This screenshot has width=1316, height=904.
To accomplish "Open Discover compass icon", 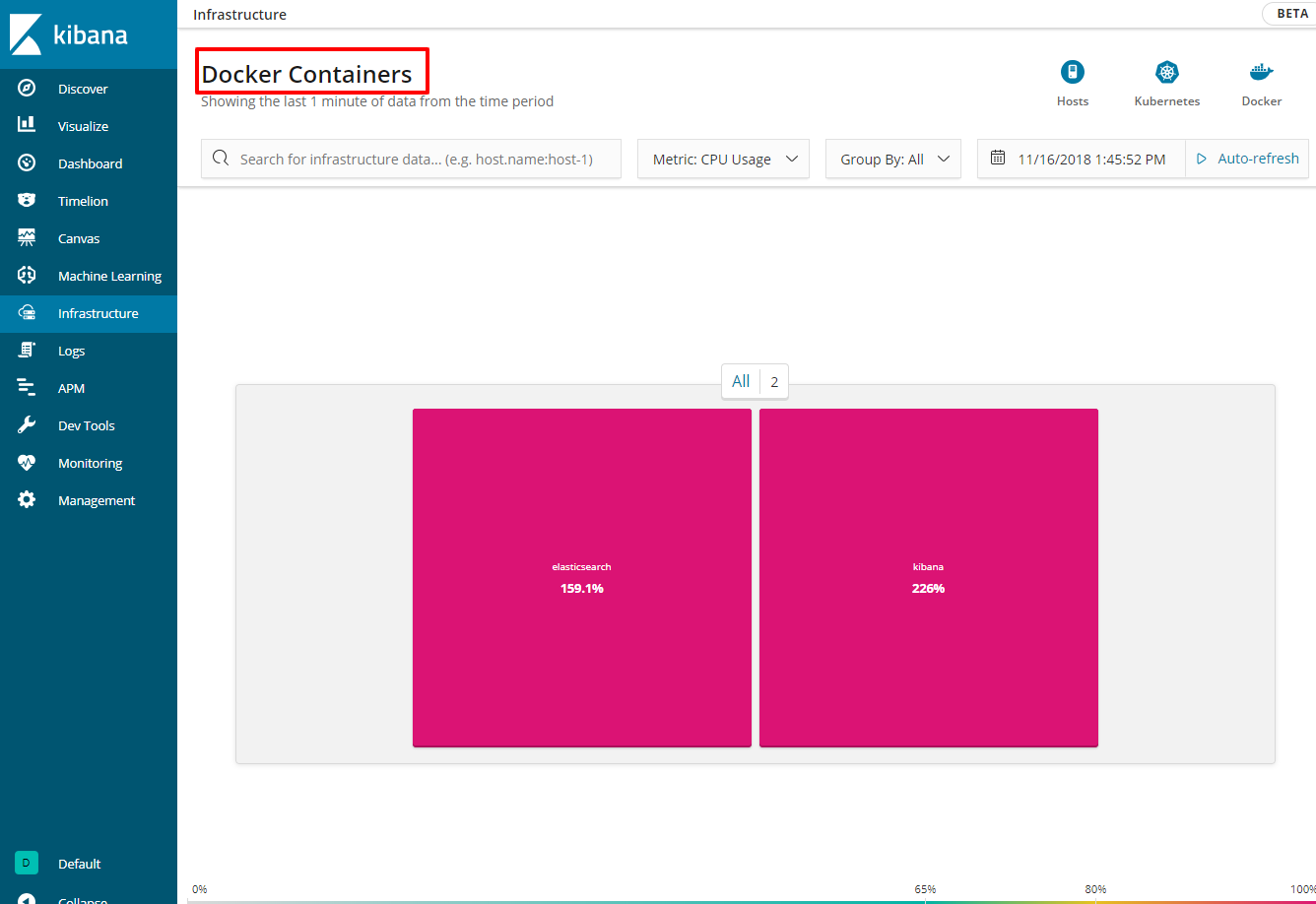I will coord(27,89).
